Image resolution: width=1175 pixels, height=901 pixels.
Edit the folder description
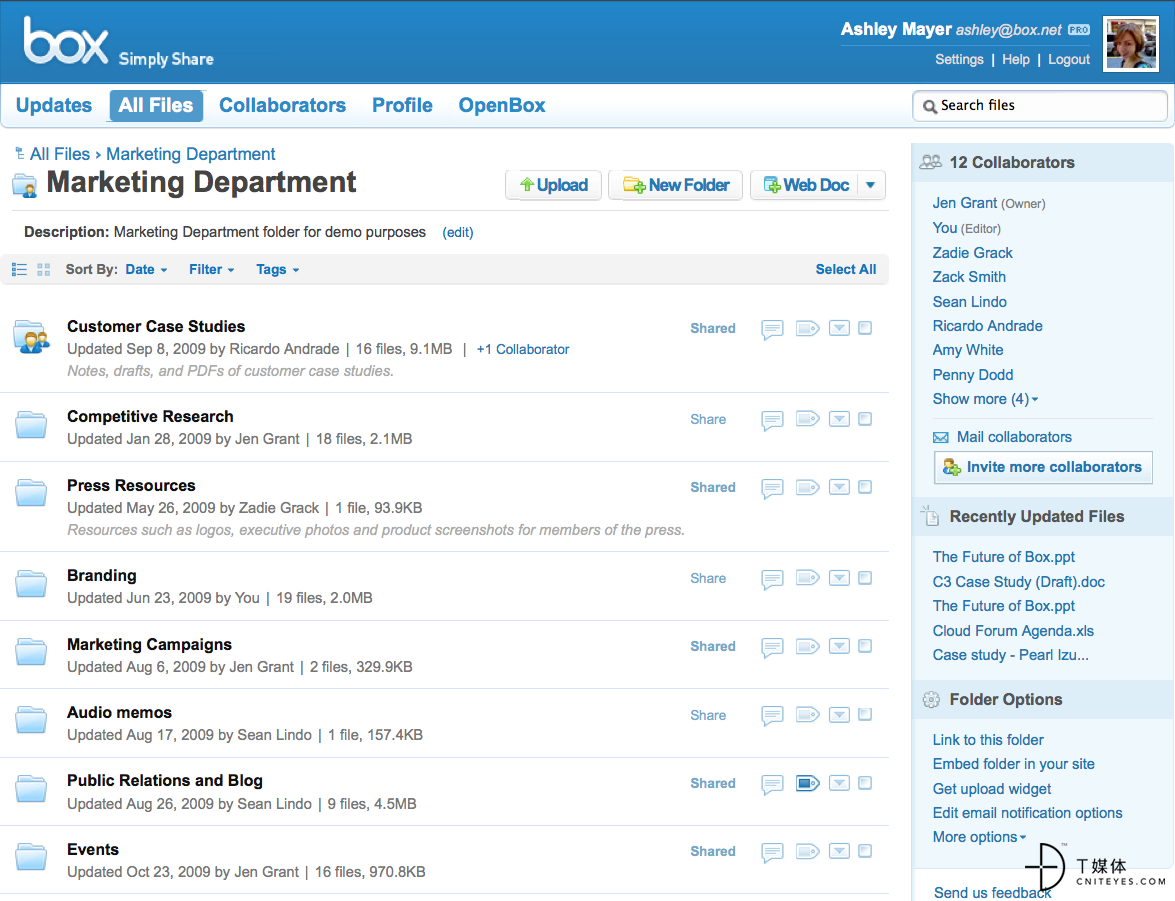pos(458,233)
